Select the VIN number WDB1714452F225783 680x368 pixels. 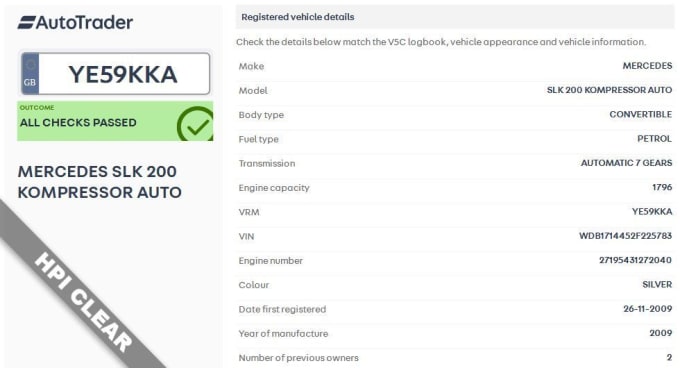625,236
